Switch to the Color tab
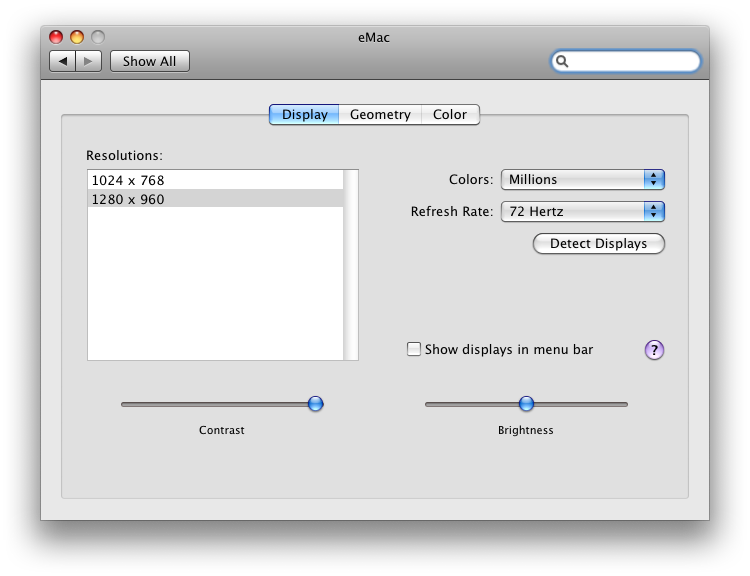The height and width of the screenshot is (576, 750). pyautogui.click(x=450, y=115)
